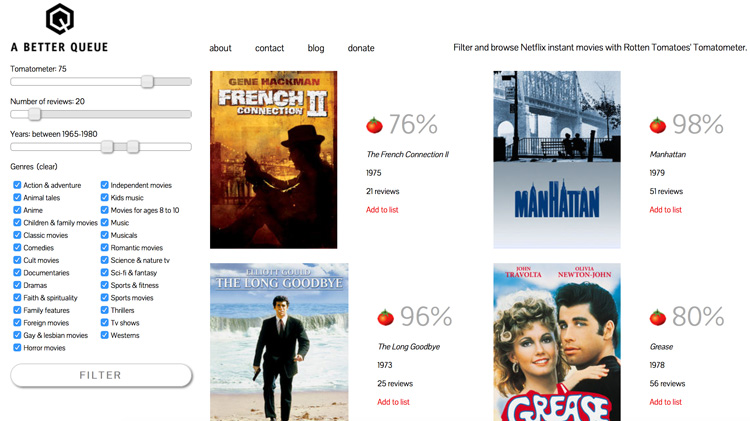Click the tomato icon beside 76%
750x421 pixels.
pos(375,125)
